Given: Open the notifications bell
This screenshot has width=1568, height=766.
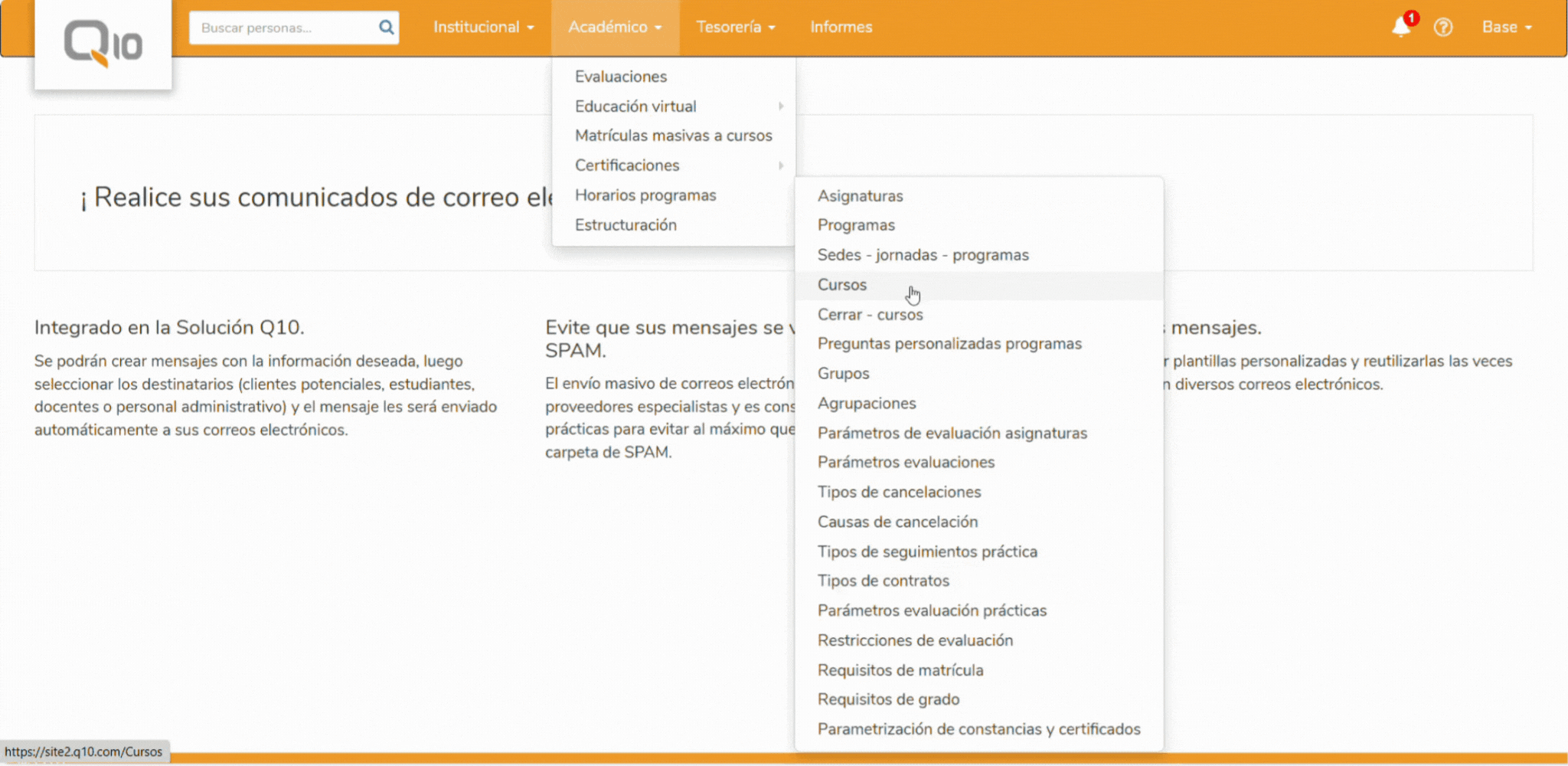Looking at the screenshot, I should coord(1400,28).
